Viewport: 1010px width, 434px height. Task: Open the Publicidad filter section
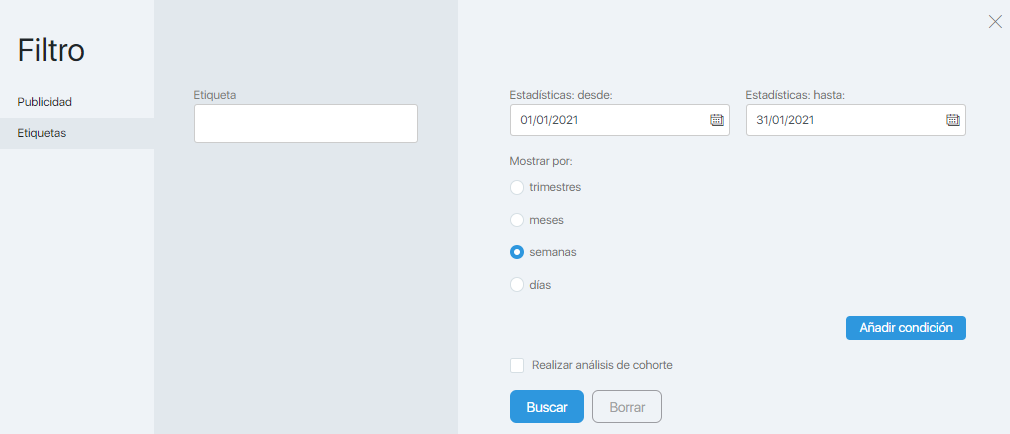coord(45,102)
